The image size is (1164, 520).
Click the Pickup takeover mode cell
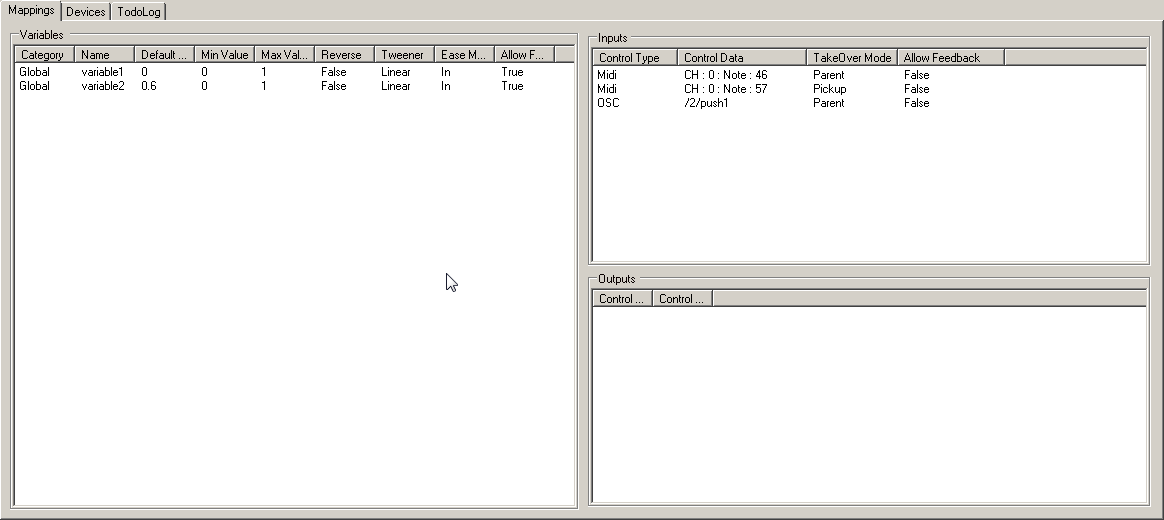(x=830, y=89)
